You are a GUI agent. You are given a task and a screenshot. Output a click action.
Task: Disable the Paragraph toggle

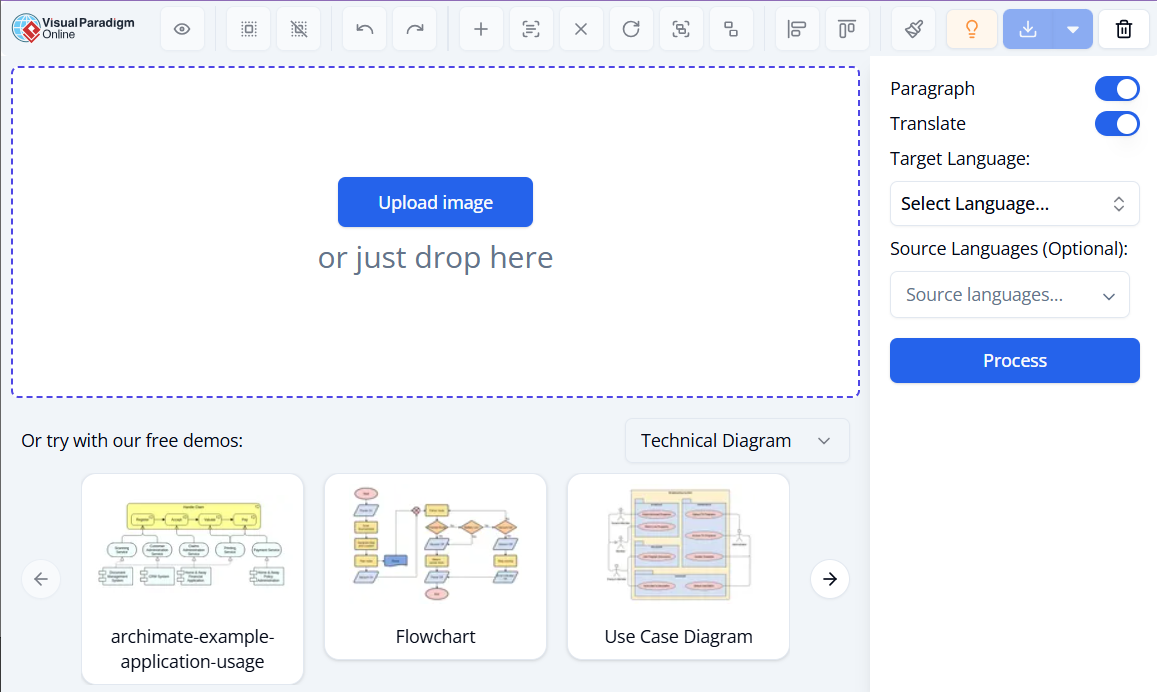pyautogui.click(x=1117, y=88)
